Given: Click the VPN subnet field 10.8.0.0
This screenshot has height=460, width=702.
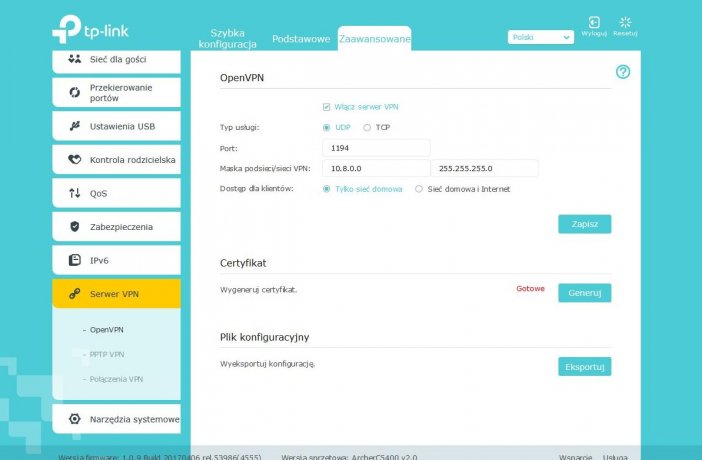Looking at the screenshot, I should tap(376, 168).
